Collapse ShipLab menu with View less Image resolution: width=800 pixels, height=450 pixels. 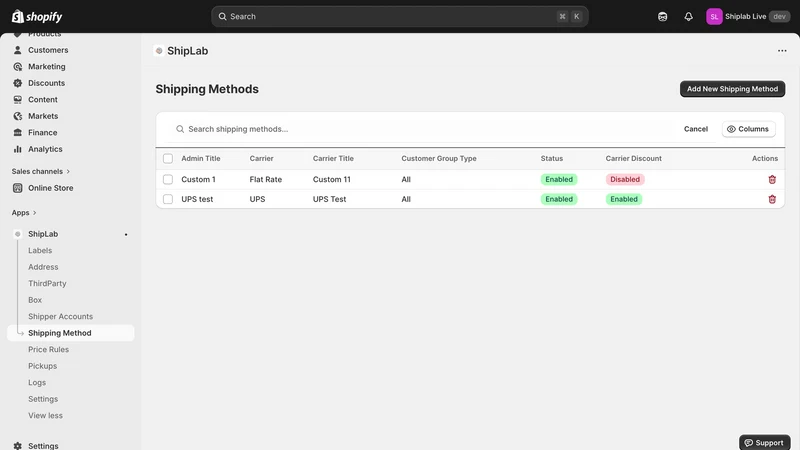[x=45, y=415]
